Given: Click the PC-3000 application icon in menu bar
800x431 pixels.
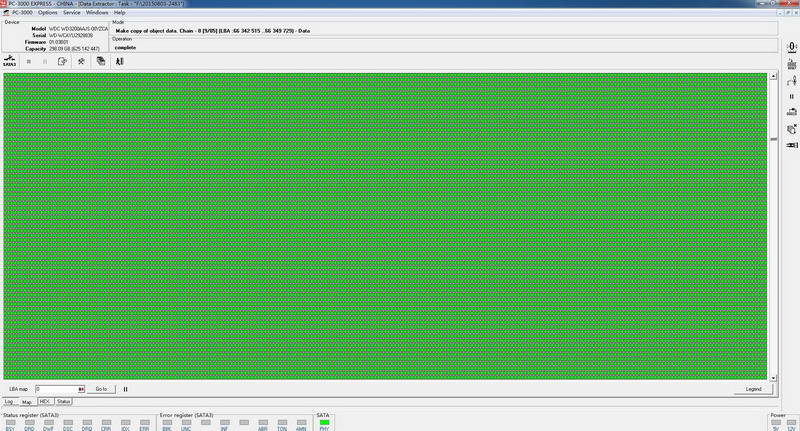Looking at the screenshot, I should point(6,12).
